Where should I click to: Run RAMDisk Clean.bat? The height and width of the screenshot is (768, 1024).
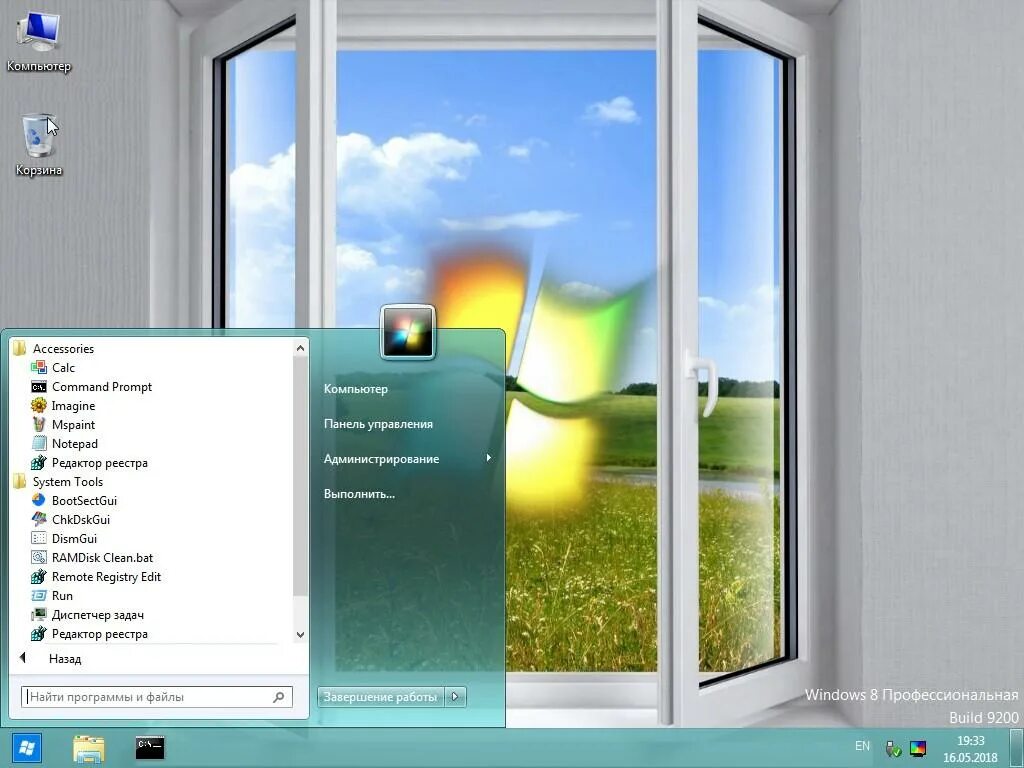click(x=102, y=557)
